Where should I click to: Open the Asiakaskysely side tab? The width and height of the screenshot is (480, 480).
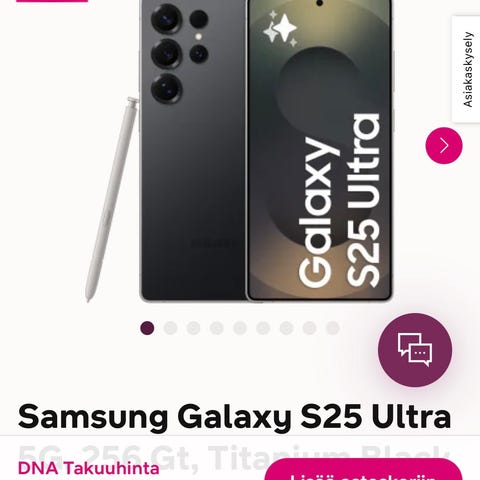point(467,69)
